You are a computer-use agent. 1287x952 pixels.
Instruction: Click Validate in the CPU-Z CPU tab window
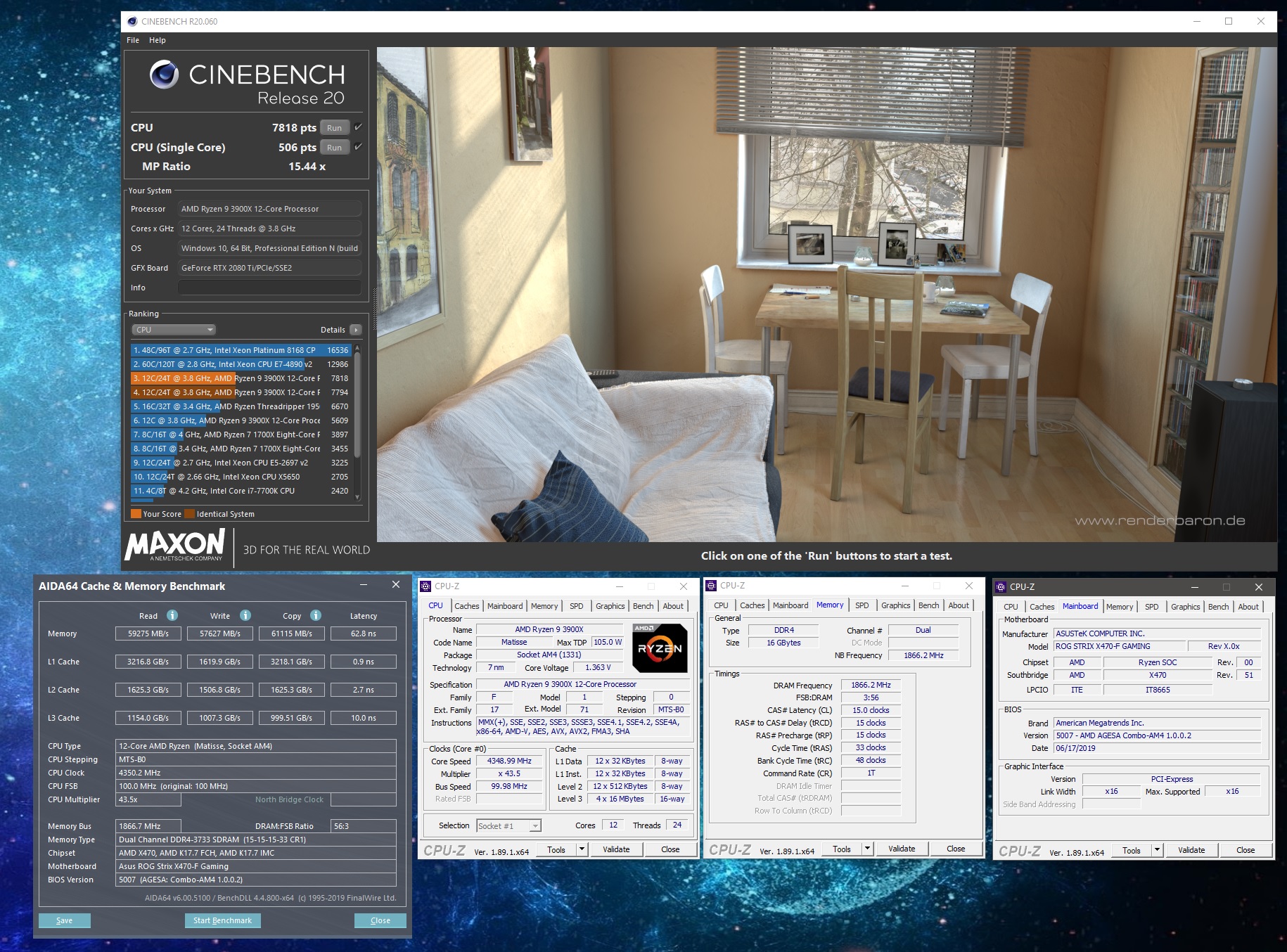[x=616, y=849]
